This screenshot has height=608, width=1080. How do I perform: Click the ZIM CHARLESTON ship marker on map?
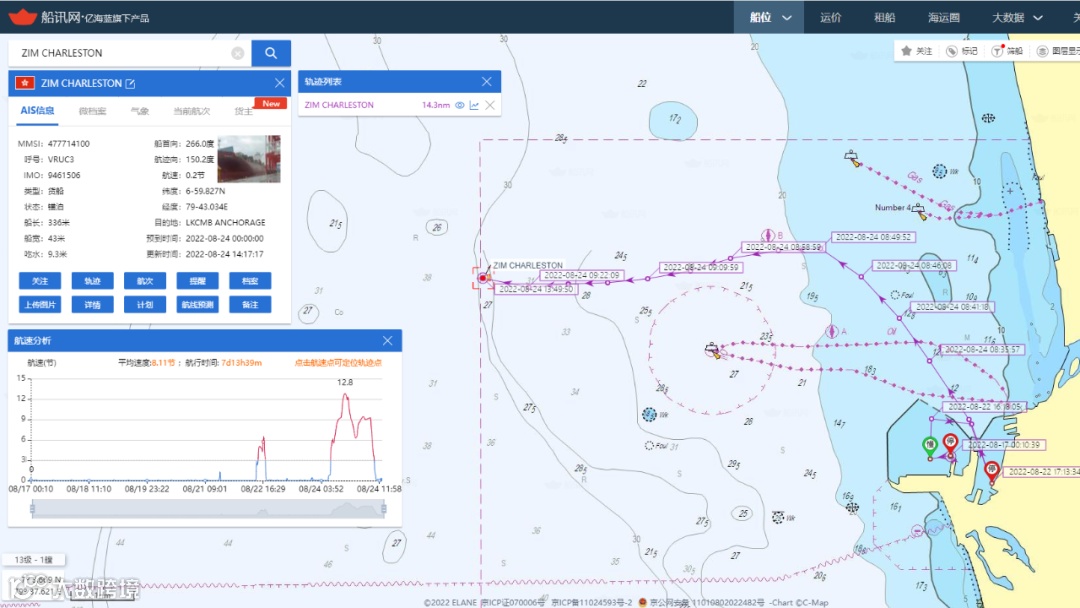point(483,277)
